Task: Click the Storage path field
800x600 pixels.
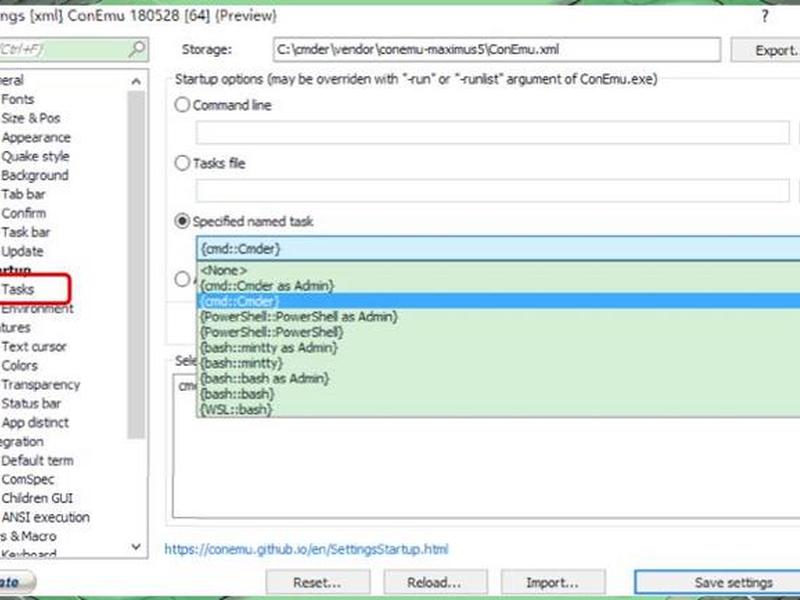Action: coord(497,49)
